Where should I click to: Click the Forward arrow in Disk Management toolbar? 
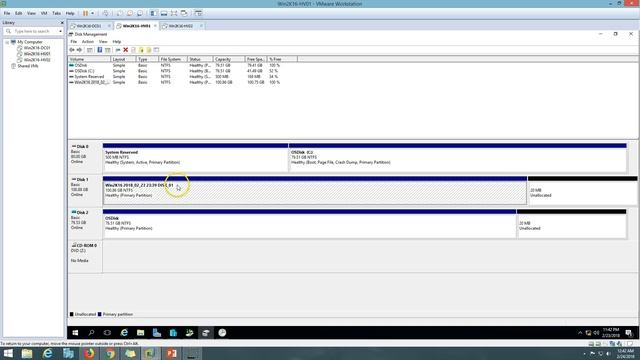pos(79,50)
